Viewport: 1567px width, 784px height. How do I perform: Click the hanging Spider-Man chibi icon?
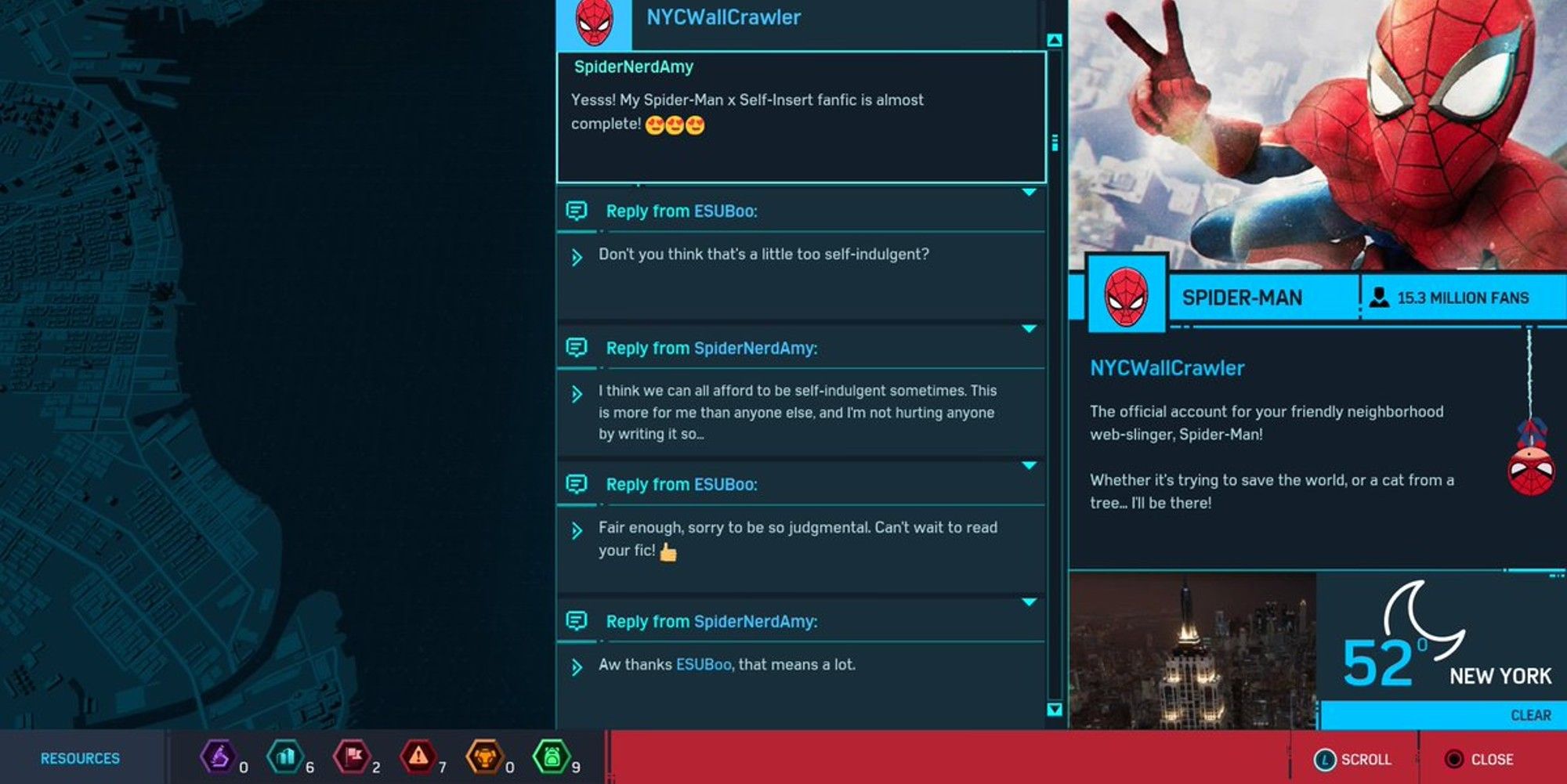point(1531,458)
